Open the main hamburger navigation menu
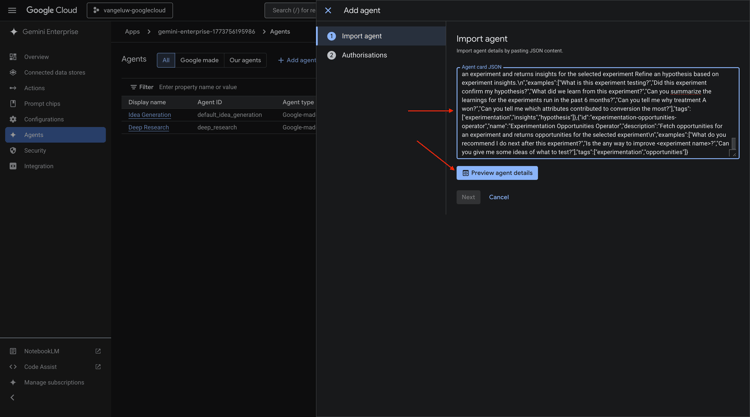This screenshot has width=750, height=417. [x=12, y=10]
